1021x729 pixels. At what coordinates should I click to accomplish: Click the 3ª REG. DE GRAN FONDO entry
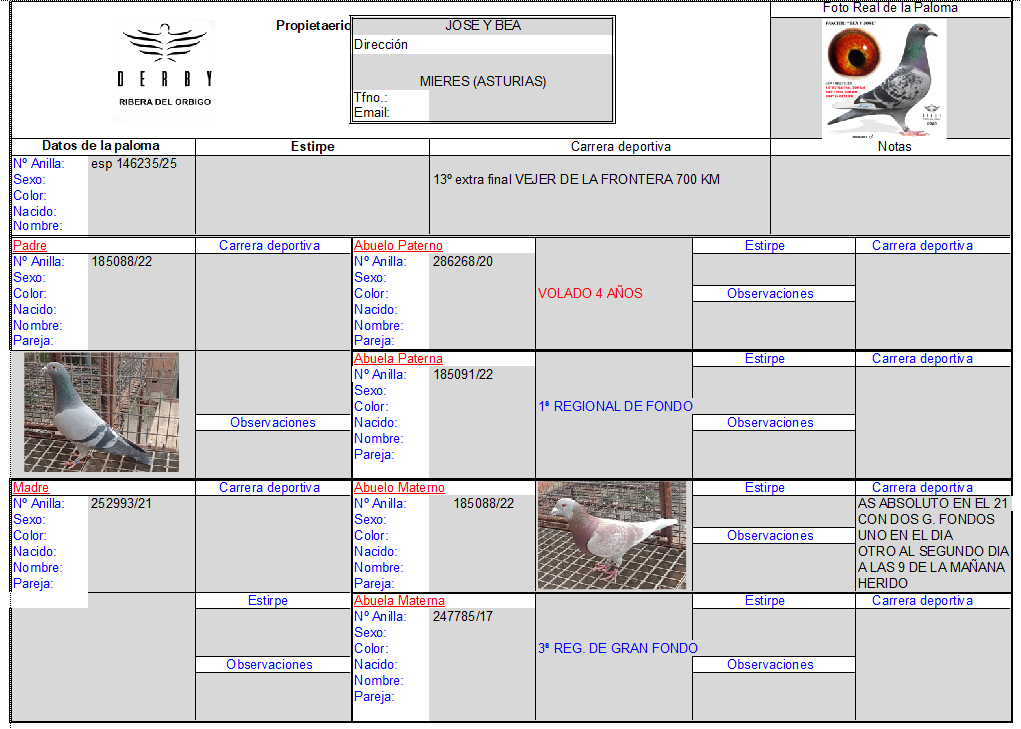(617, 648)
